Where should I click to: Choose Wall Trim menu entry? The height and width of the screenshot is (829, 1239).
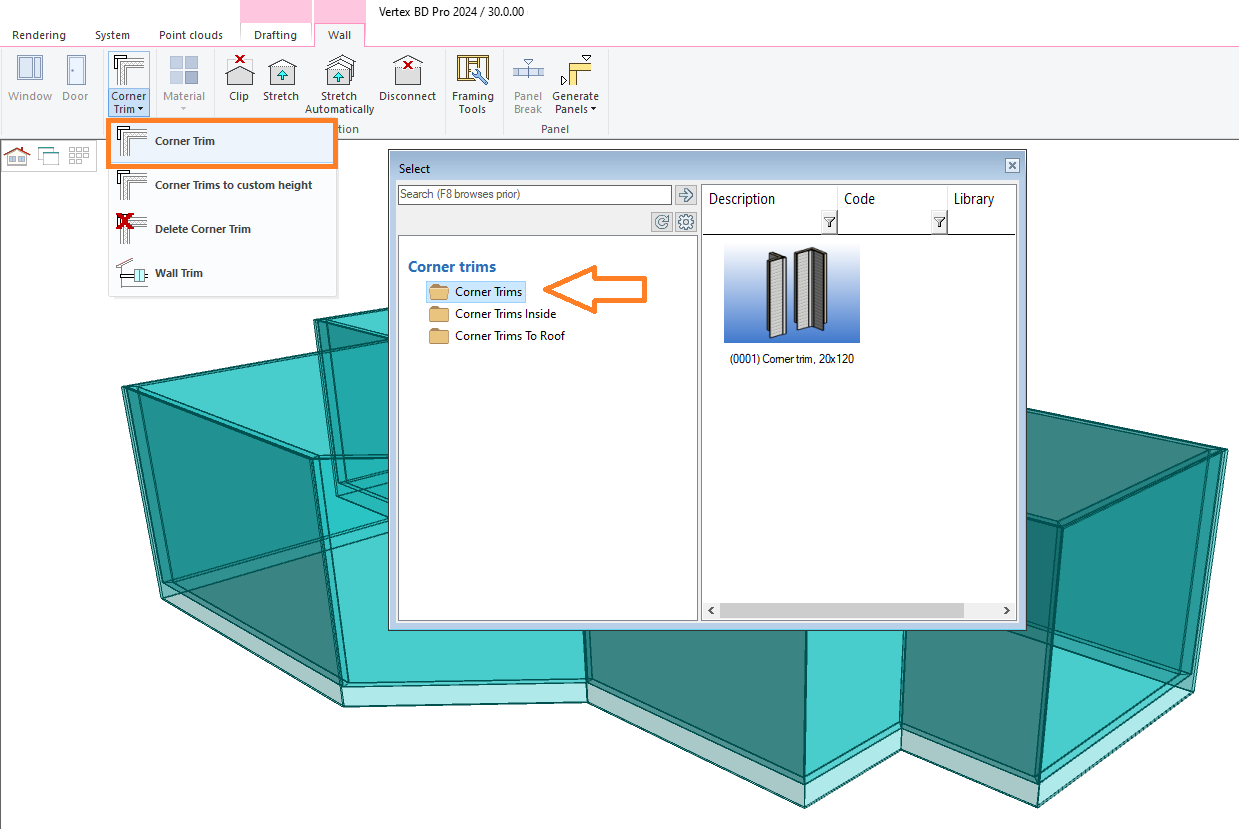179,273
